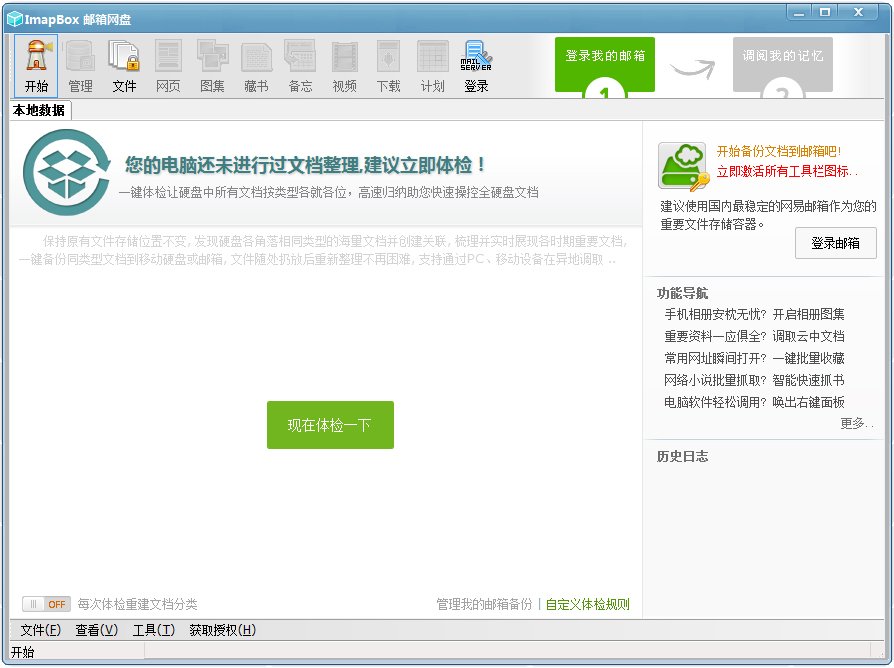Screen dimensions: 894x668
Task: Open the 网页 (Web pages) toolbar icon
Action: [x=168, y=66]
